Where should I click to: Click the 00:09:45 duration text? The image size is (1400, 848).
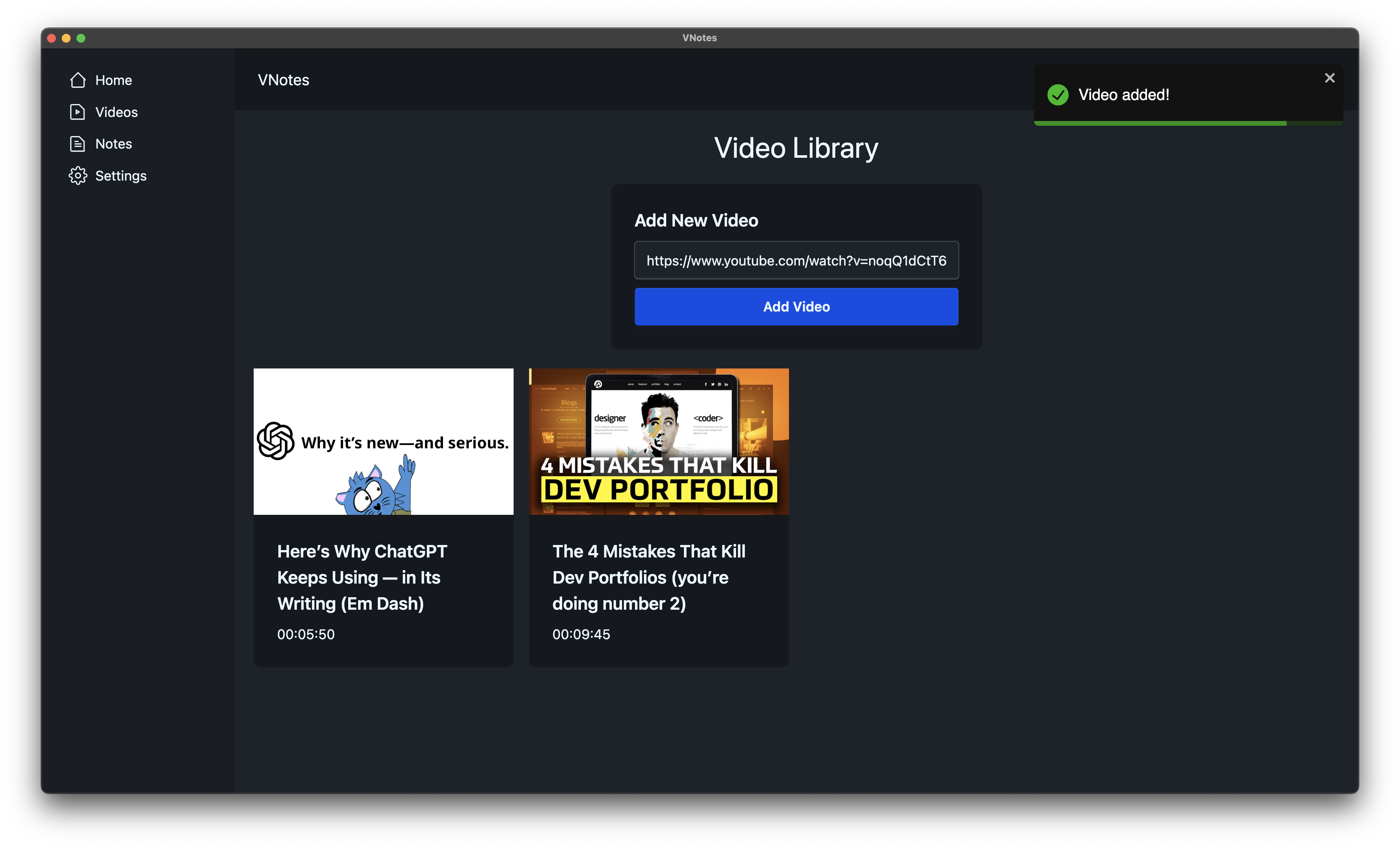coord(581,634)
